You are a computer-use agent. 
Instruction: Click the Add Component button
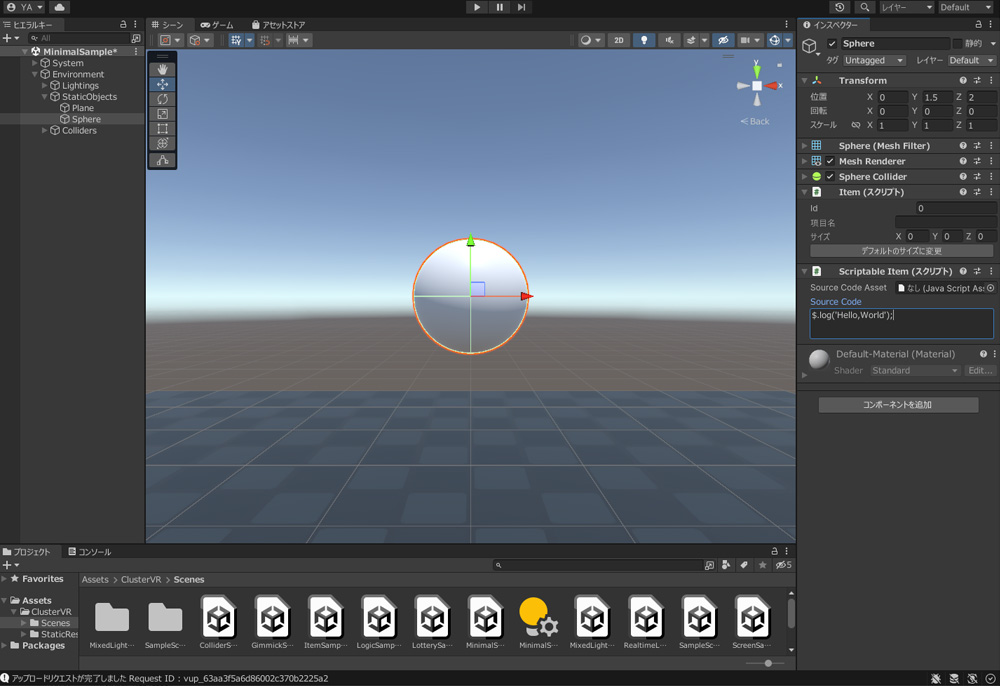898,405
